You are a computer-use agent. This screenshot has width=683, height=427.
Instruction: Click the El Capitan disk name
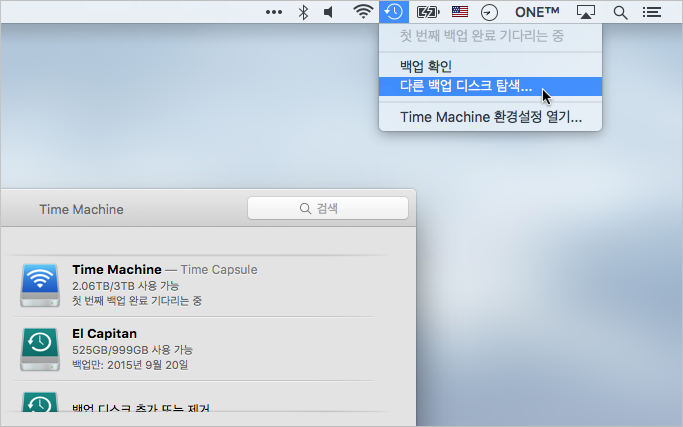[x=105, y=334]
